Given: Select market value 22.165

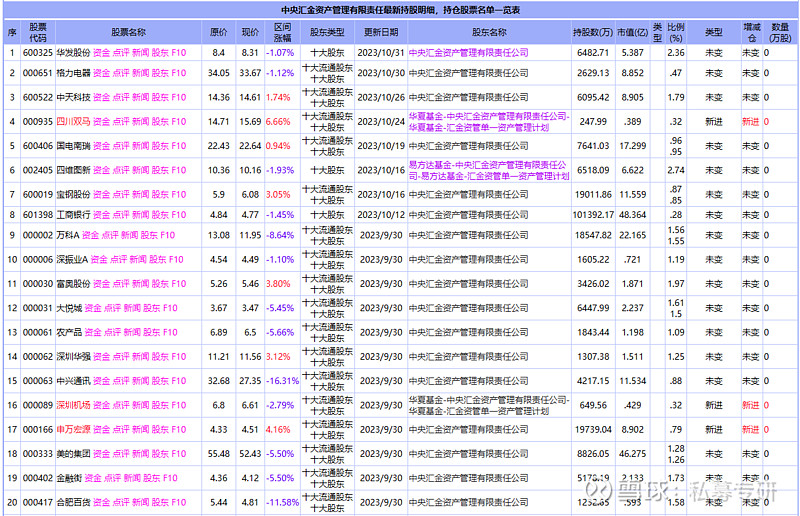Looking at the screenshot, I should point(633,235).
